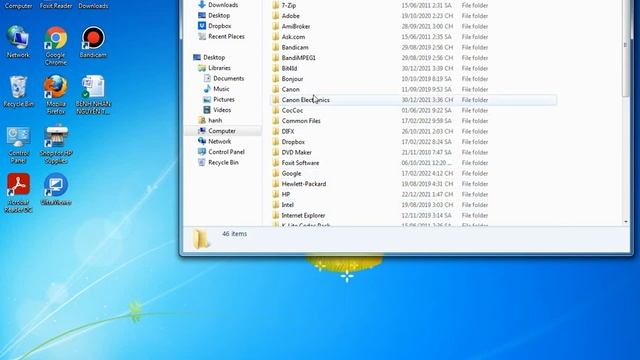The width and height of the screenshot is (640, 360).
Task: Click the scroll down arrow of the file list
Action: click(626, 222)
